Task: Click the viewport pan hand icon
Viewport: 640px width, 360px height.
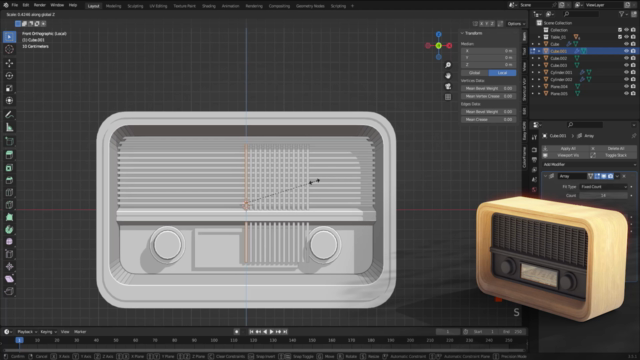Action: coord(448,76)
